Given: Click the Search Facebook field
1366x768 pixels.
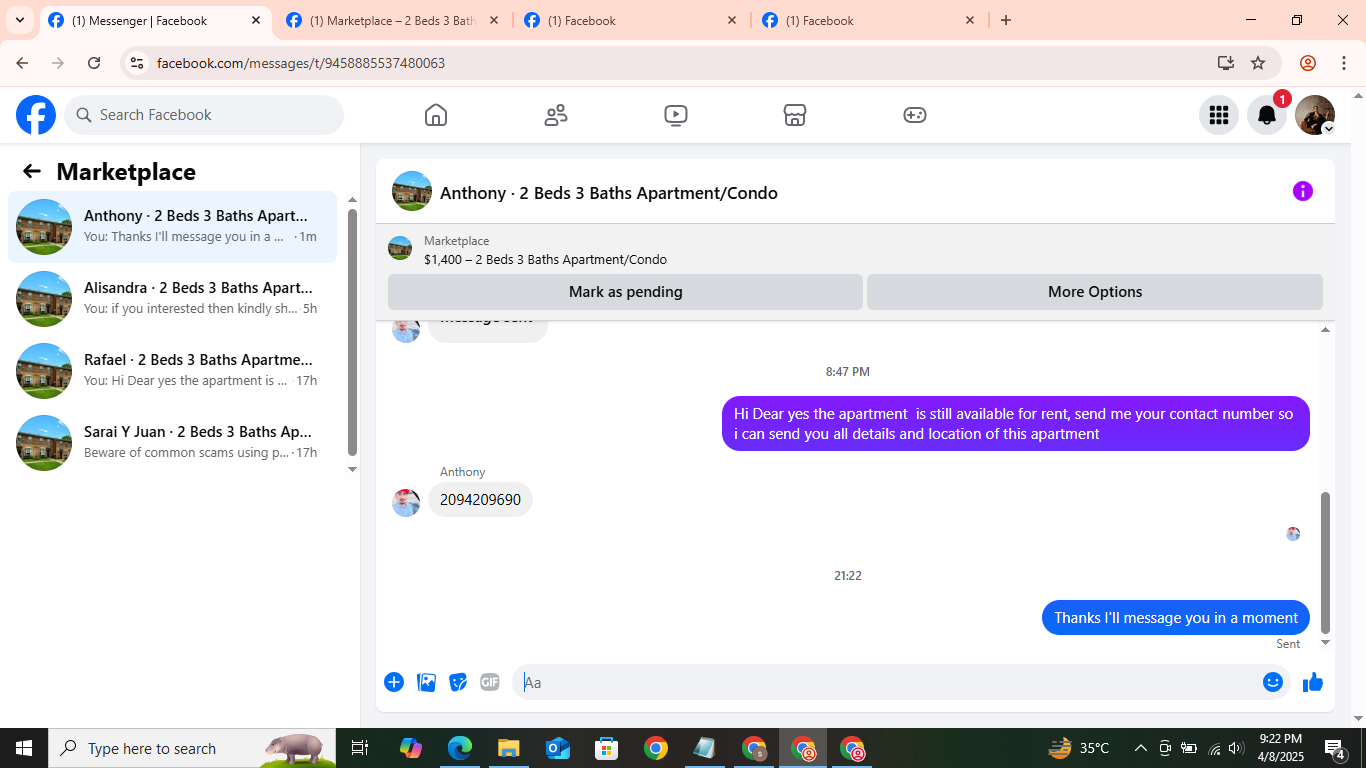Looking at the screenshot, I should point(204,115).
